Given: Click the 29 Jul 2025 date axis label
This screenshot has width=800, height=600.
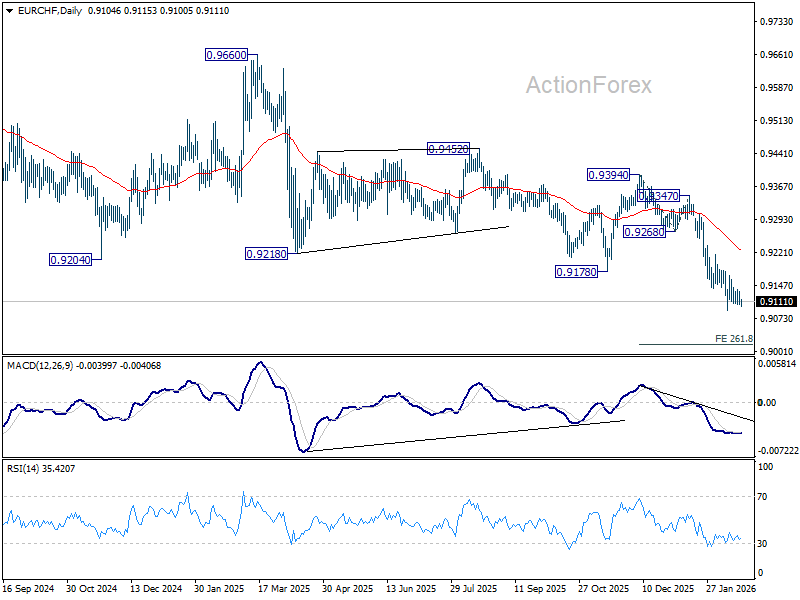Looking at the screenshot, I should pos(473,588).
